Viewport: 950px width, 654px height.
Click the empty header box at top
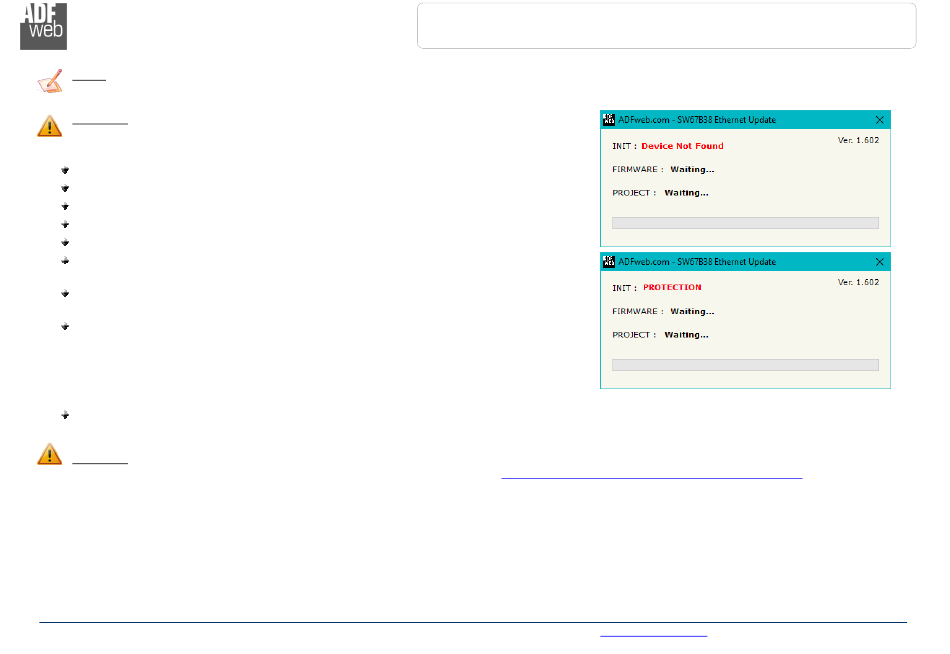click(x=666, y=26)
